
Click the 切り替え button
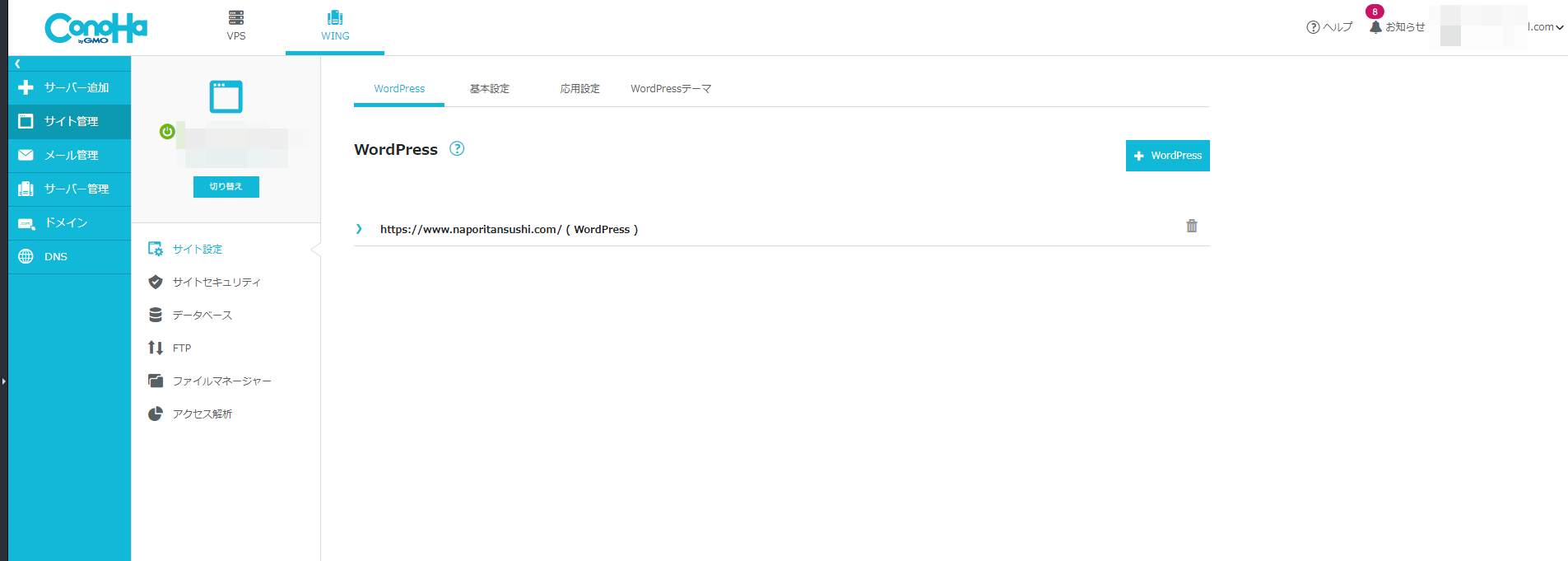tap(226, 187)
